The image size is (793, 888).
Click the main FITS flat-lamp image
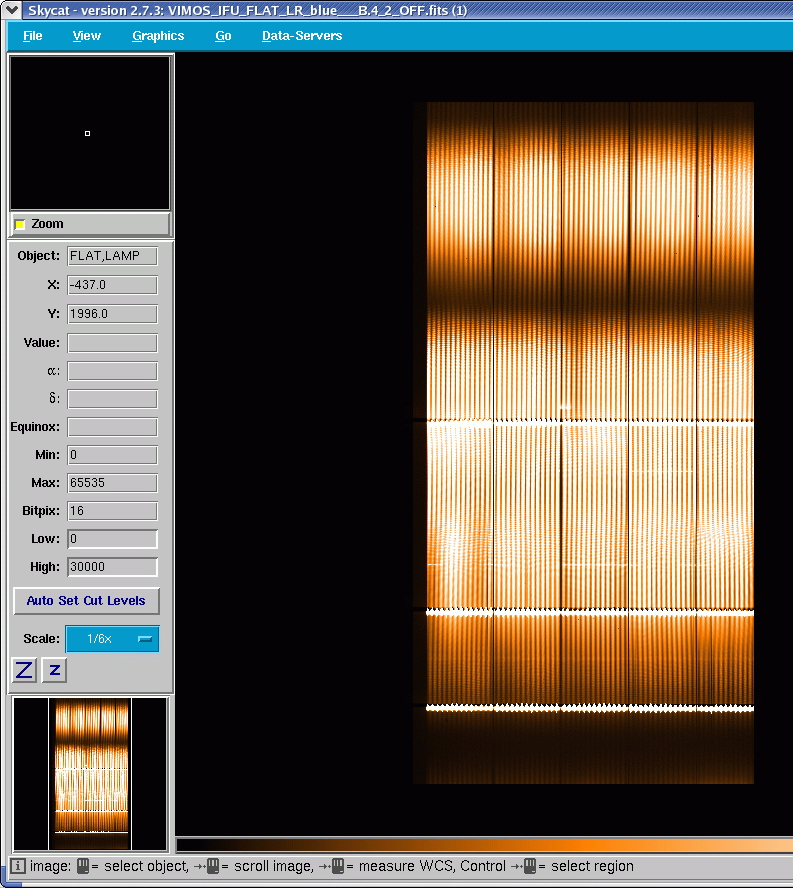[x=583, y=443]
